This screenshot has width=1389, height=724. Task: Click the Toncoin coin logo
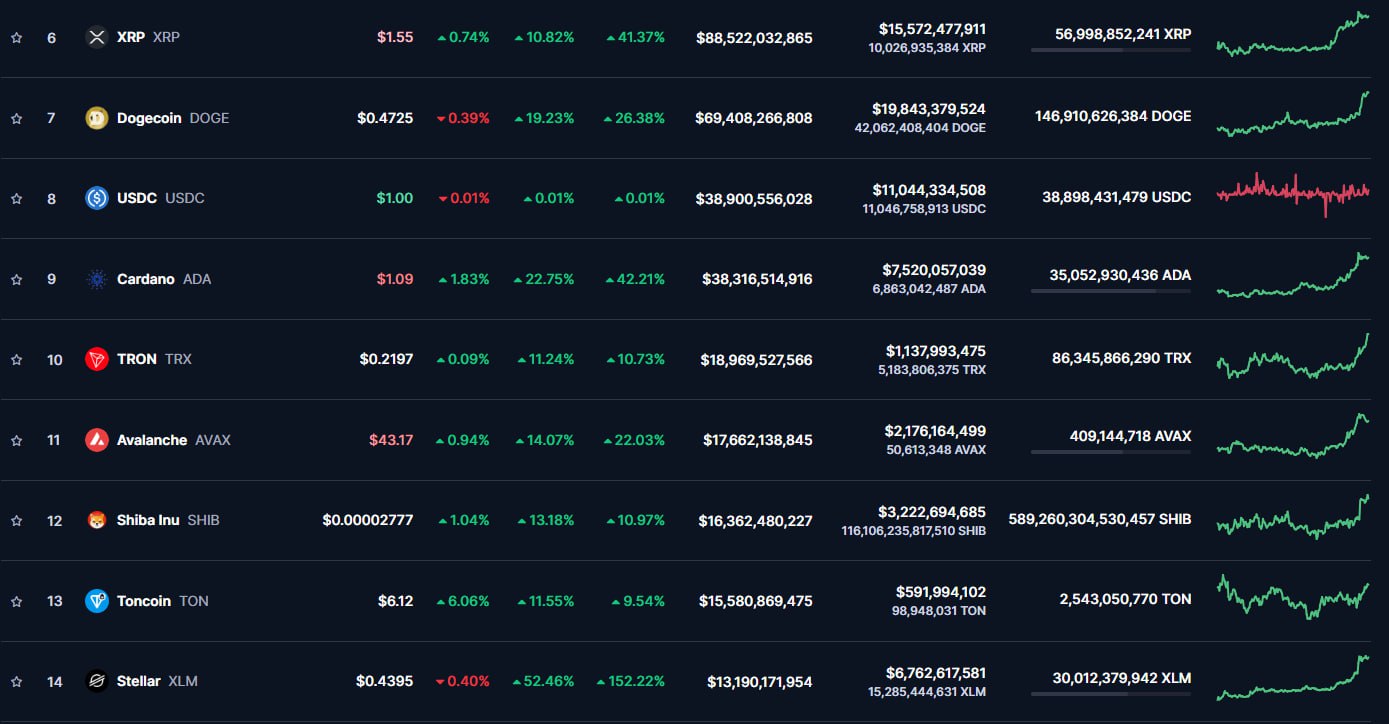(x=97, y=601)
